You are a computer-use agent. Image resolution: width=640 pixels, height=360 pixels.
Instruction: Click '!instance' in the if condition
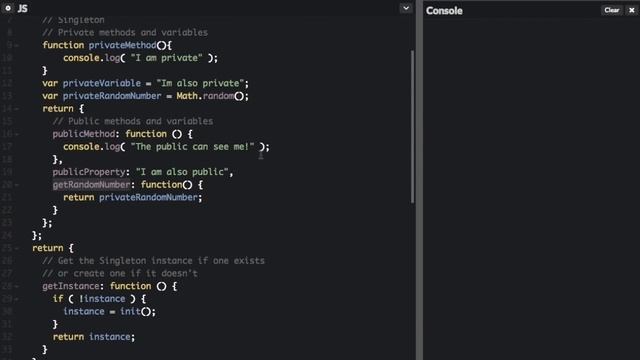click(x=102, y=298)
